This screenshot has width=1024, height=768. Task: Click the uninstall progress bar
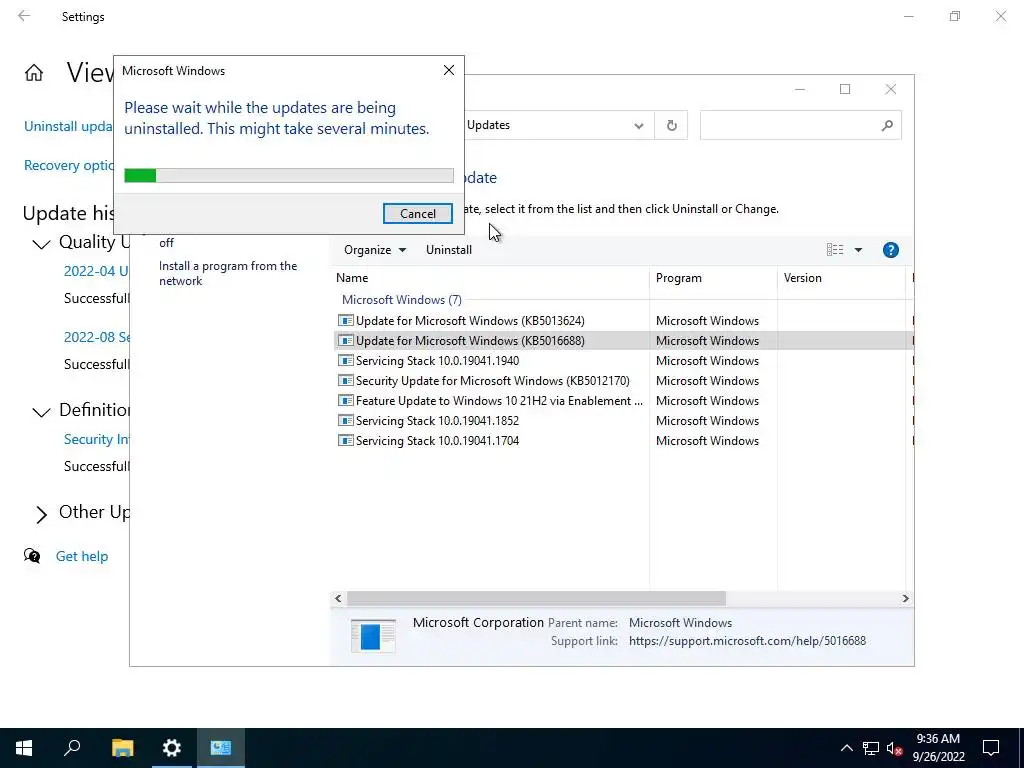click(x=289, y=175)
